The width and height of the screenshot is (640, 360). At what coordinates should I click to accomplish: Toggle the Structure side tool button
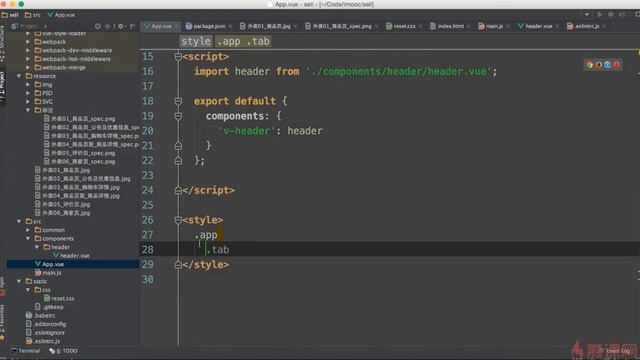(x=2, y=43)
